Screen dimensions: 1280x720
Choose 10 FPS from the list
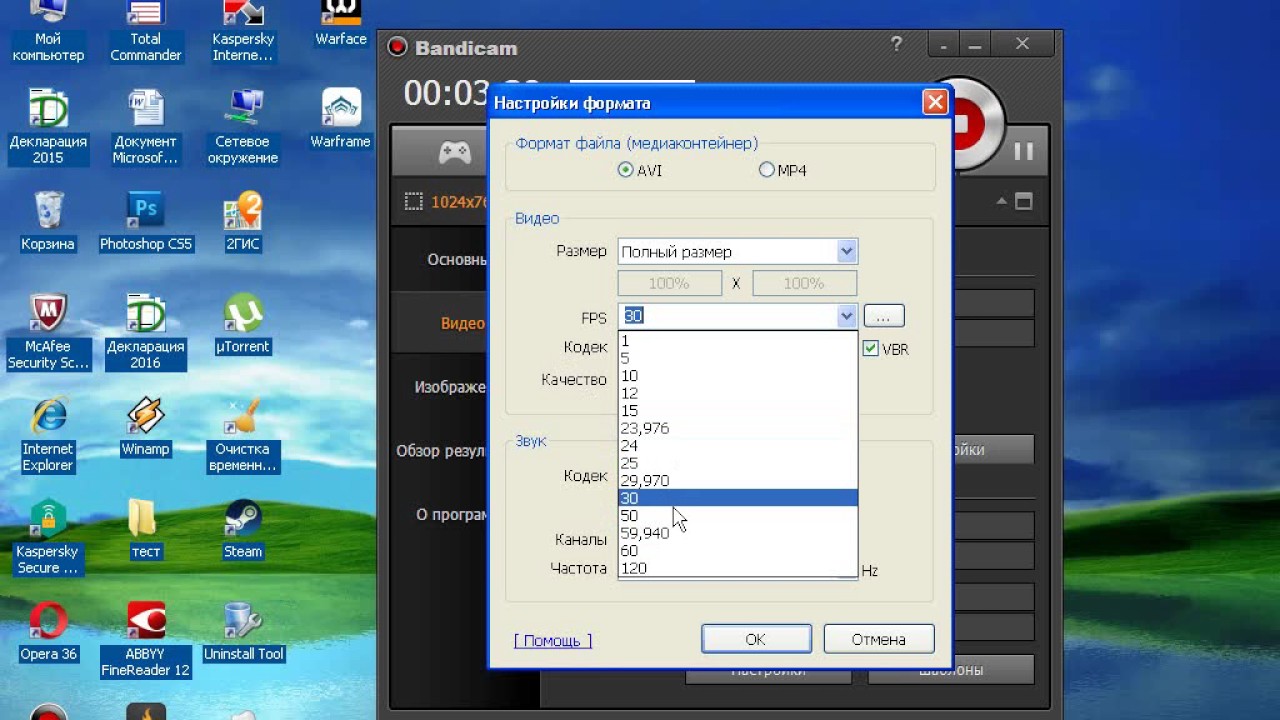click(x=738, y=376)
